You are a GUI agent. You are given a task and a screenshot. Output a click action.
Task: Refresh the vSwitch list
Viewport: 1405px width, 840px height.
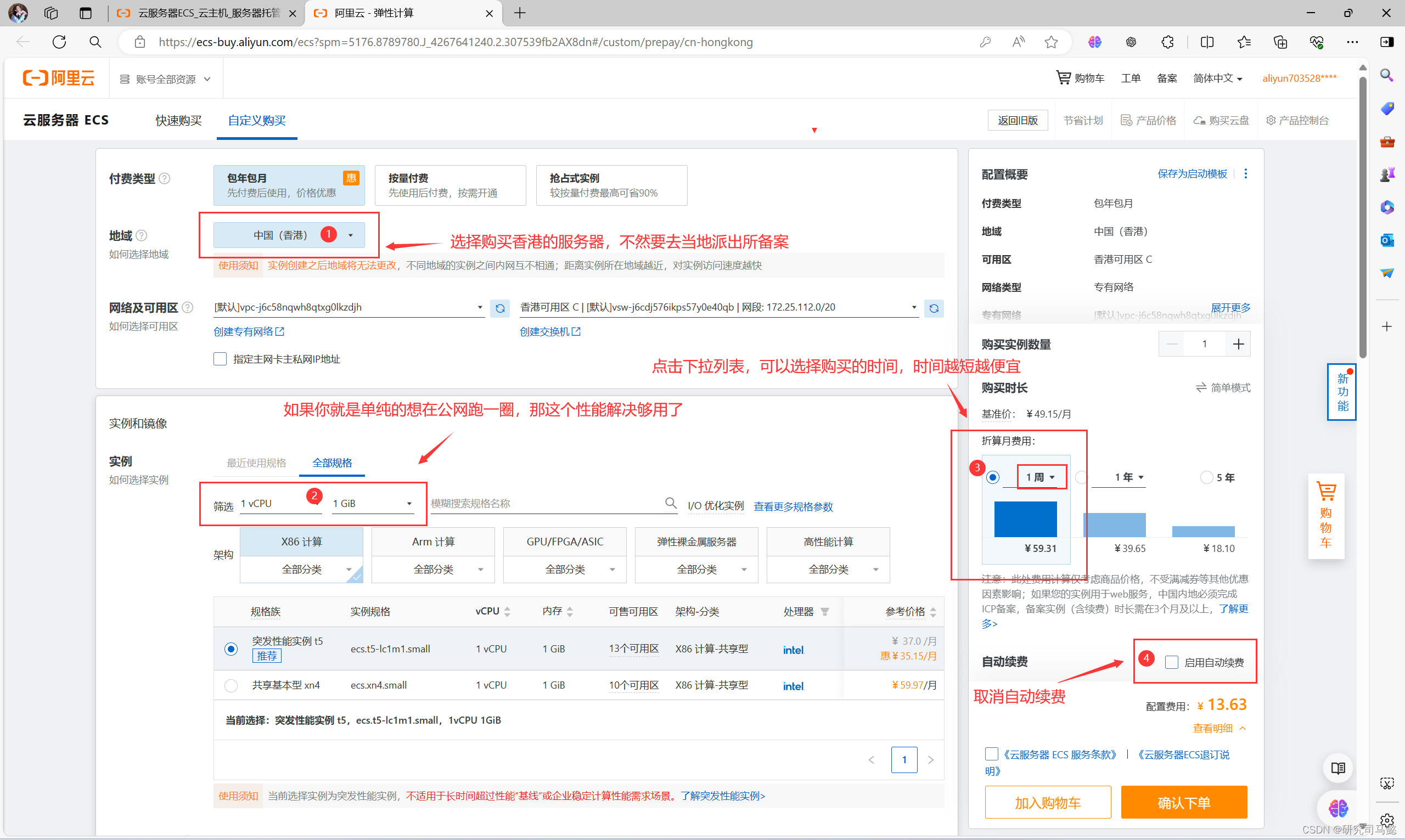pos(934,308)
